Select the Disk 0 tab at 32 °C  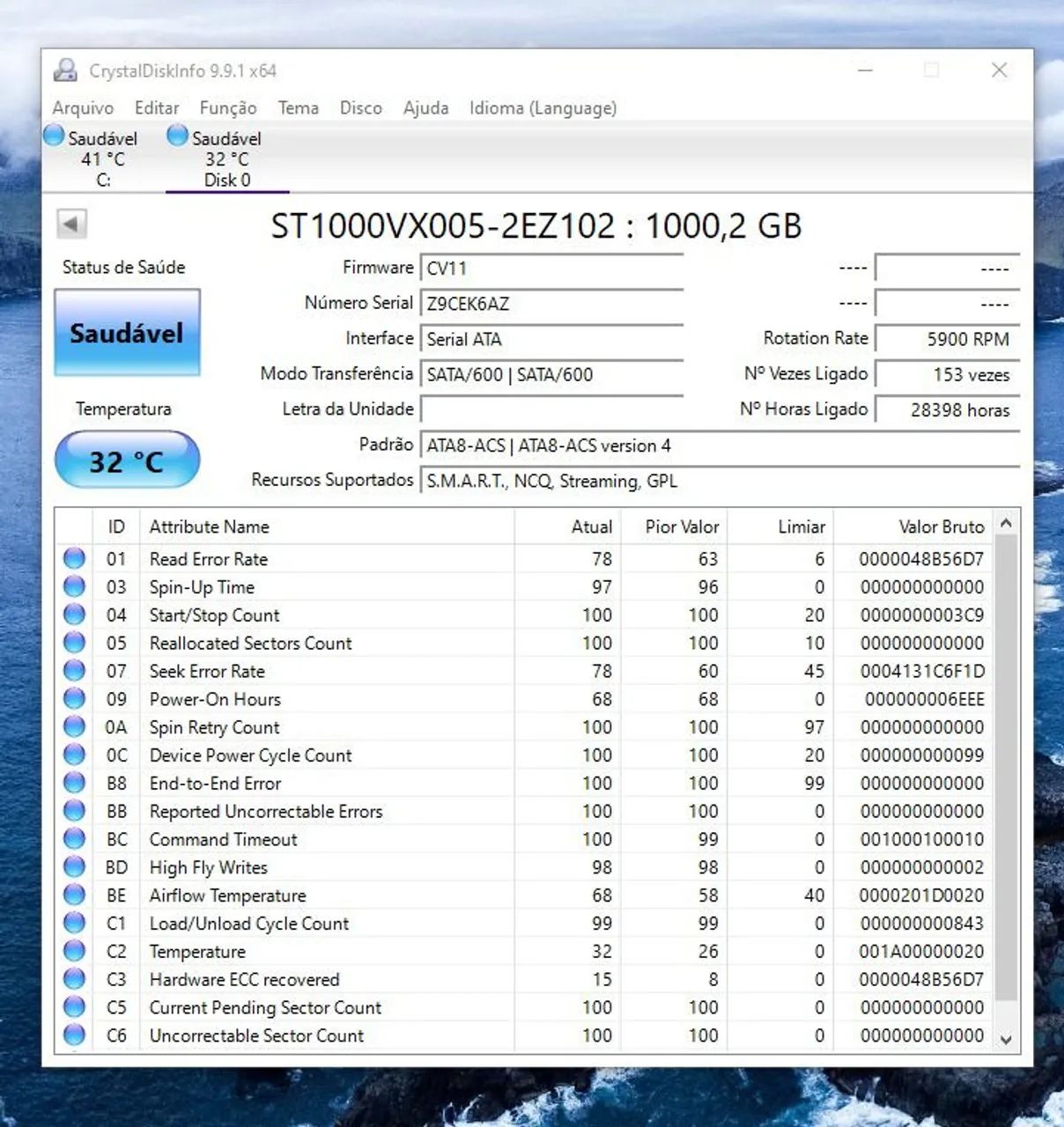pos(227,158)
